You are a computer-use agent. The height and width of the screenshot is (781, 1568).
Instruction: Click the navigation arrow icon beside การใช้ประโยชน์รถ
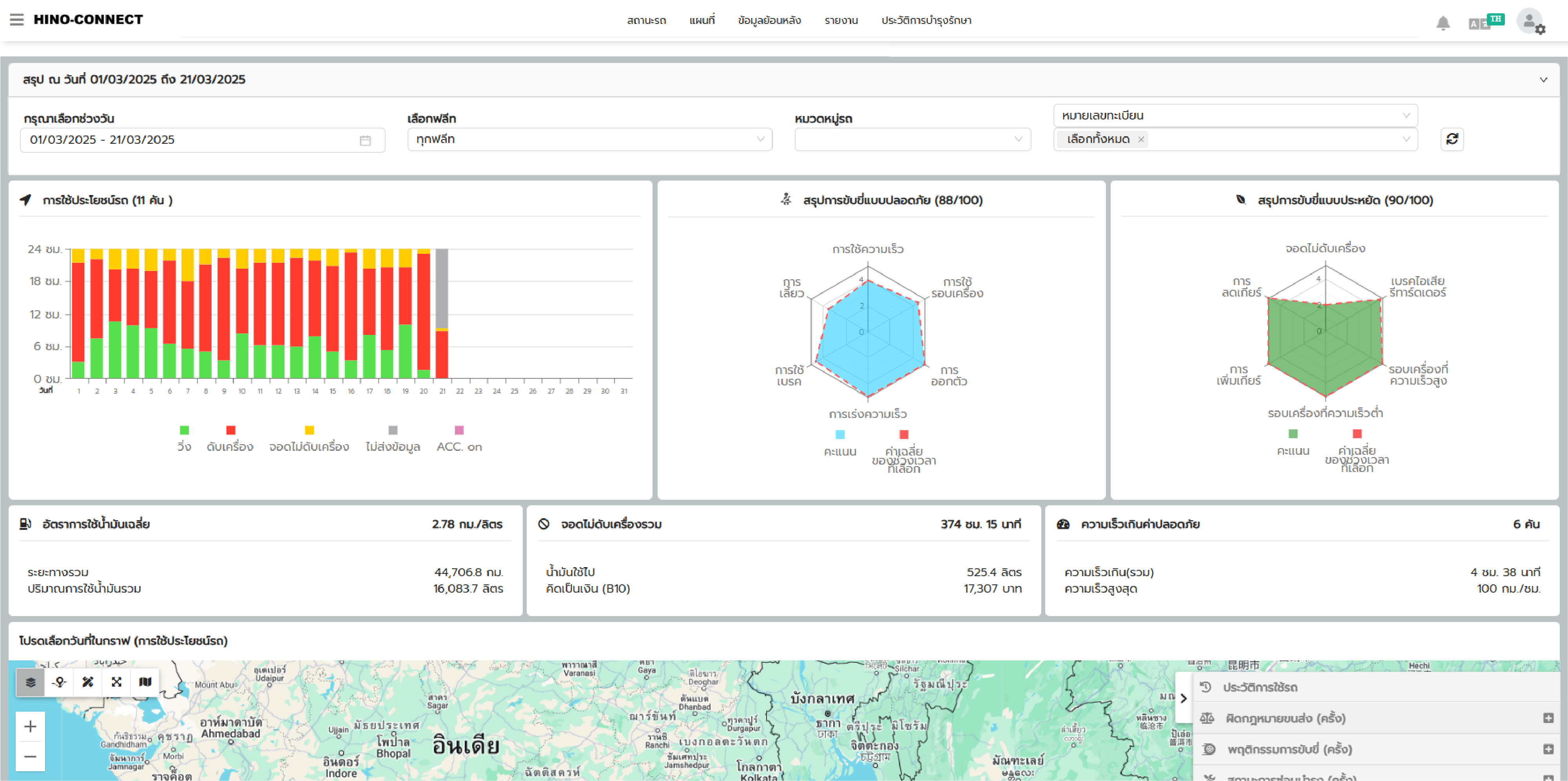pyautogui.click(x=25, y=199)
